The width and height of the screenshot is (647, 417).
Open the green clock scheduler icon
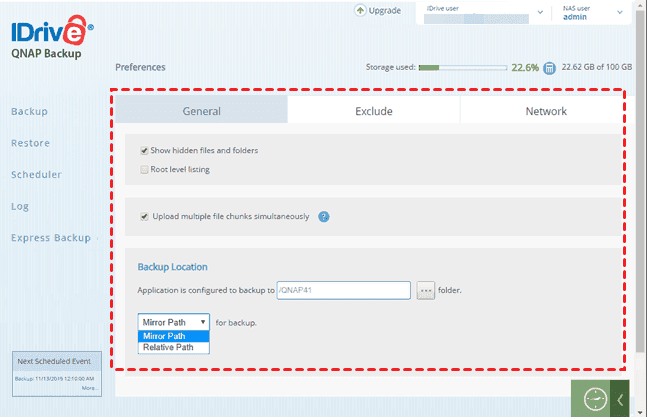pos(595,399)
